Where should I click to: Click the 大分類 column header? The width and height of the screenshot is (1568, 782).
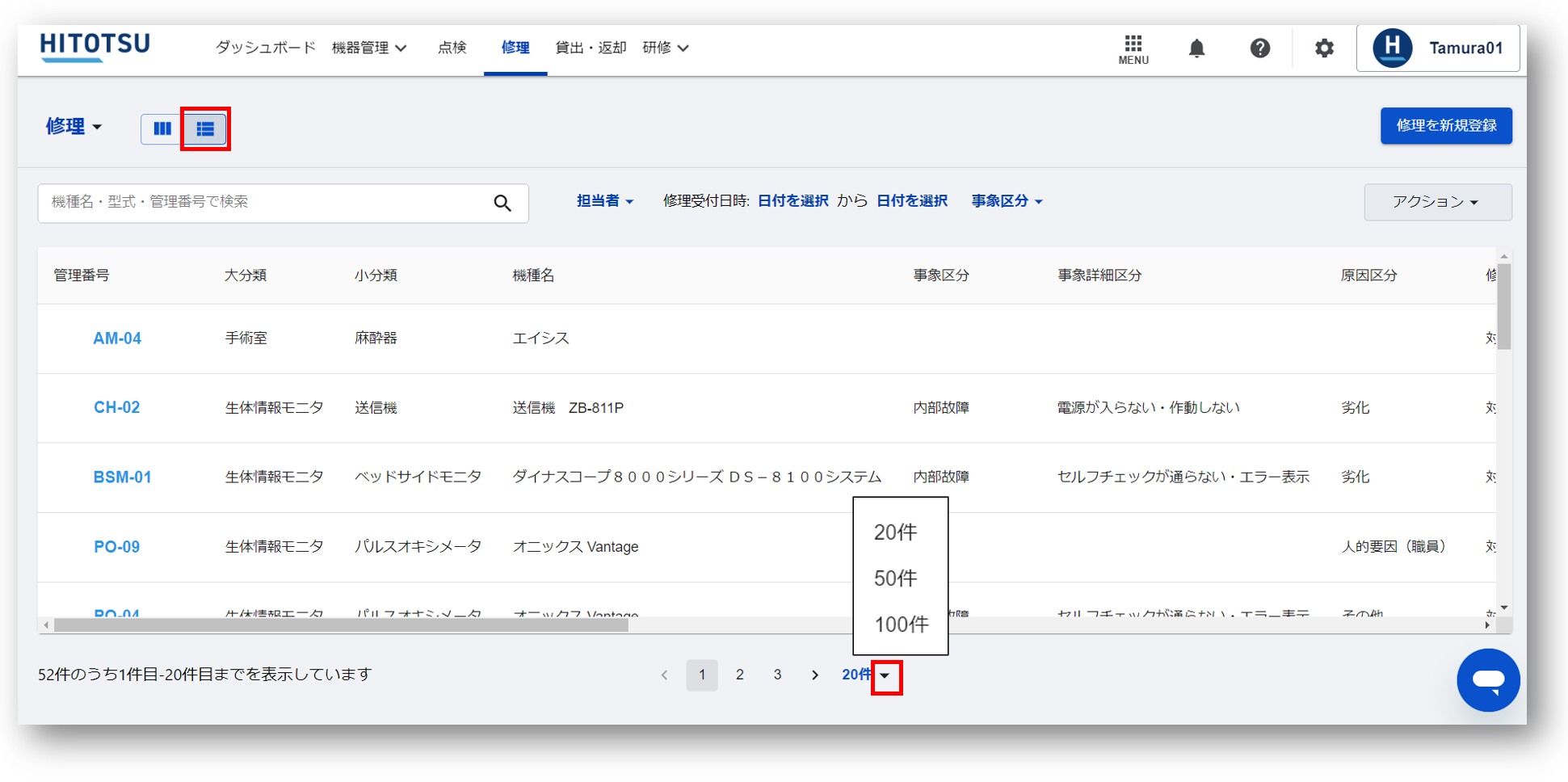pyautogui.click(x=246, y=275)
